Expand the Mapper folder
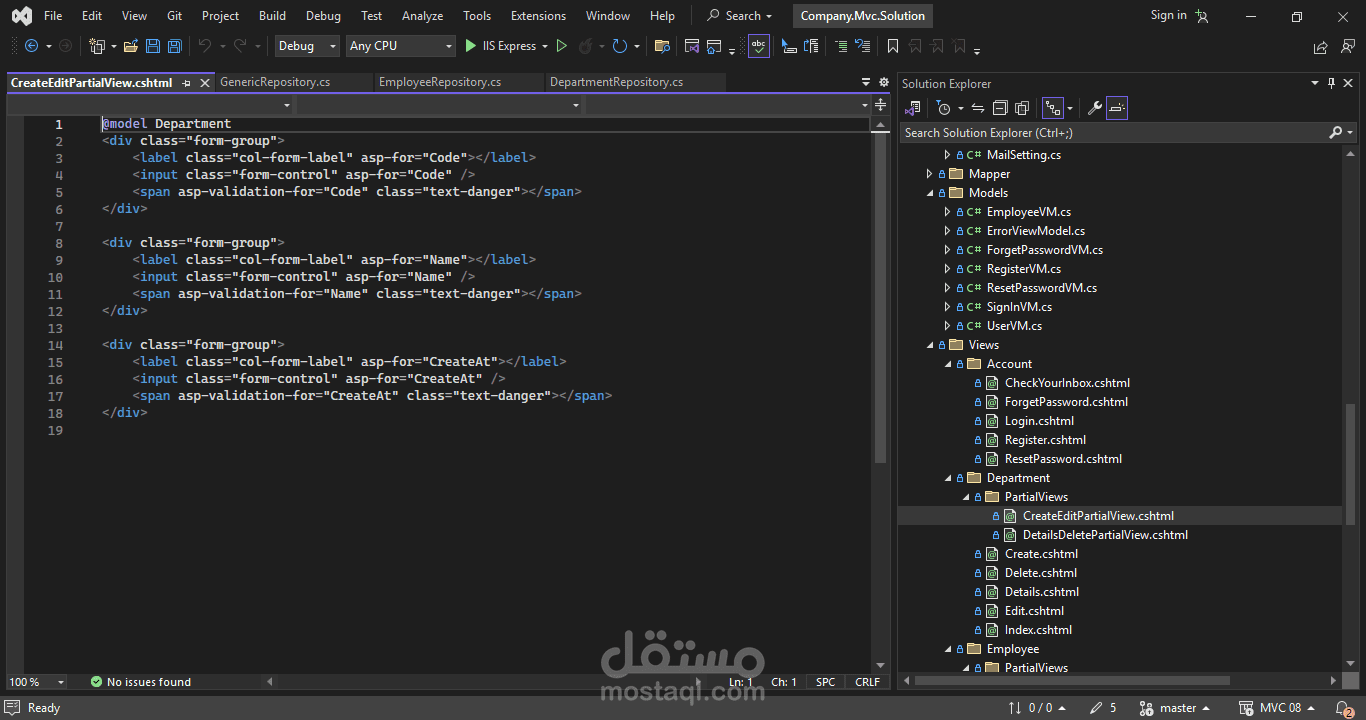The image size is (1366, 720). tap(930, 174)
